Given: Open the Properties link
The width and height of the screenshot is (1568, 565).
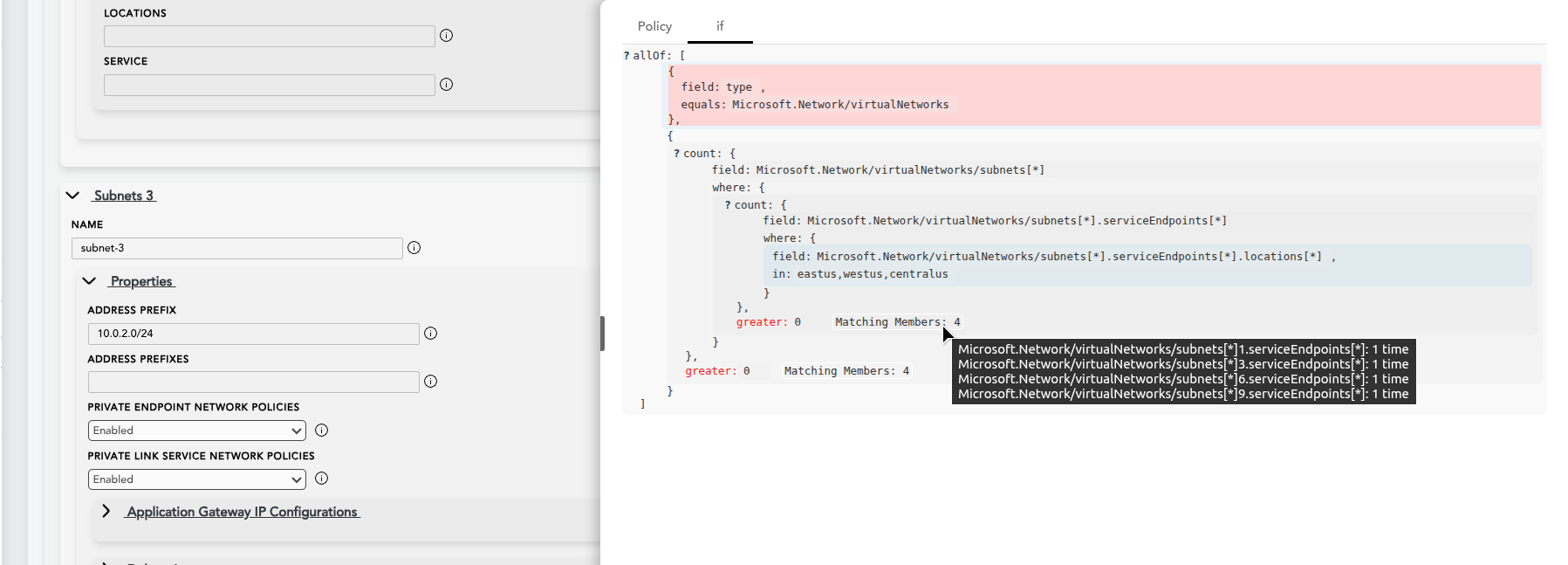Looking at the screenshot, I should coord(141,281).
